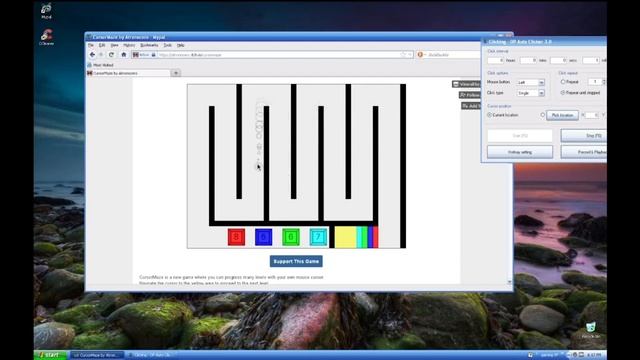Image resolution: width=640 pixels, height=360 pixels.
Task: Open the File menu
Action: click(x=91, y=45)
